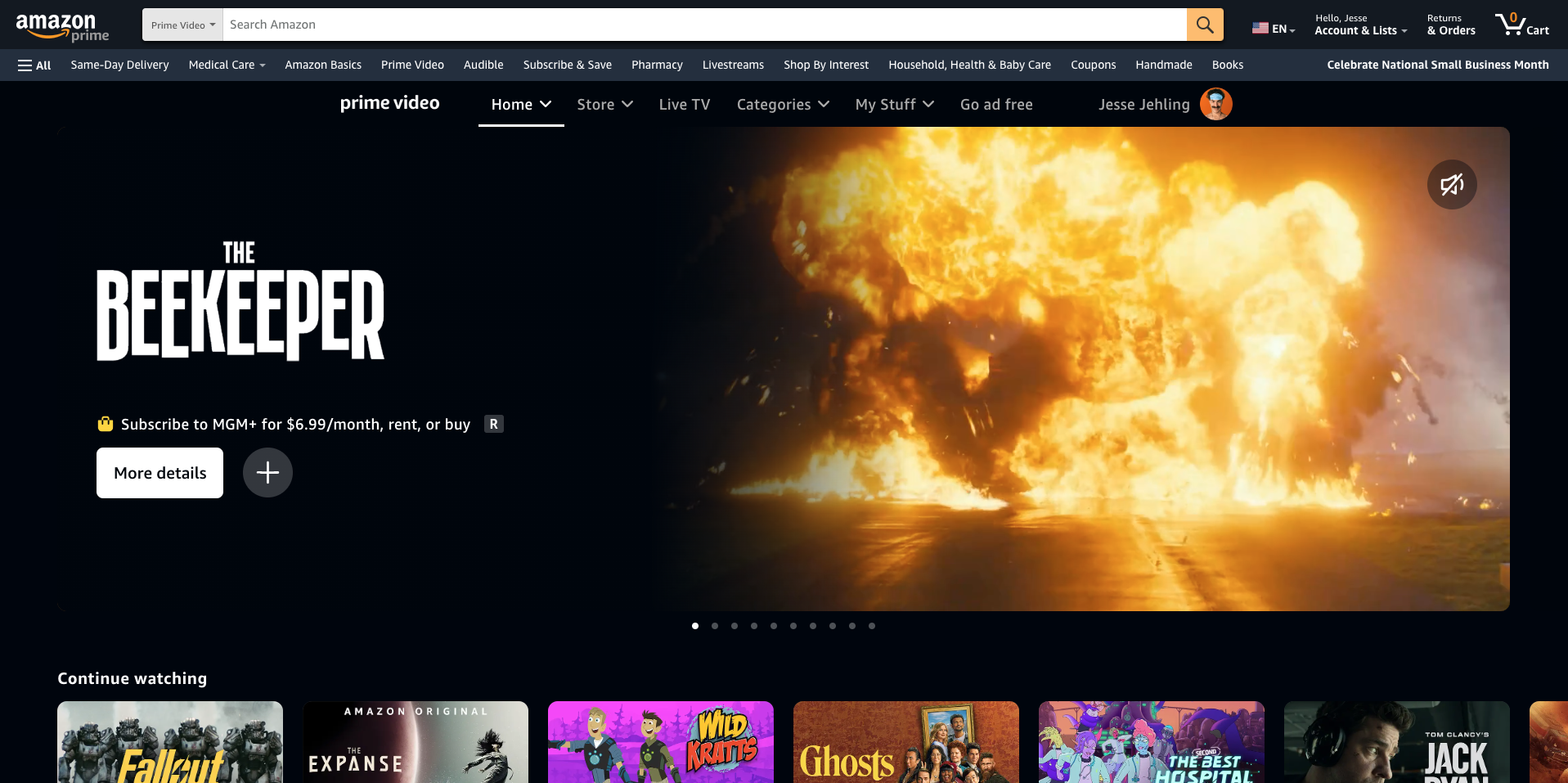This screenshot has width=1568, height=783.
Task: Select the ninth carousel dot
Action: pyautogui.click(x=852, y=626)
